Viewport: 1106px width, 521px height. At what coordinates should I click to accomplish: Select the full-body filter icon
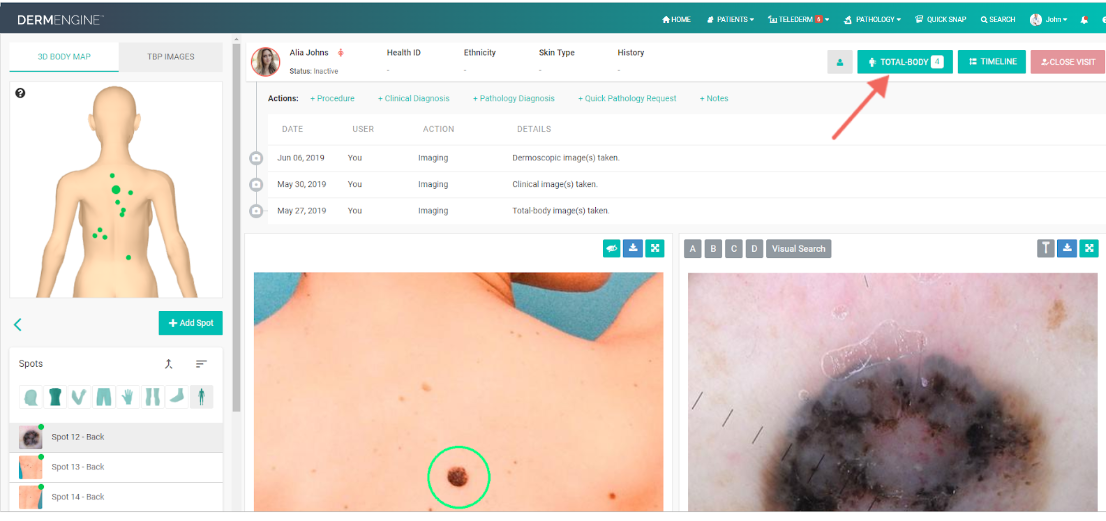pyautogui.click(x=201, y=397)
